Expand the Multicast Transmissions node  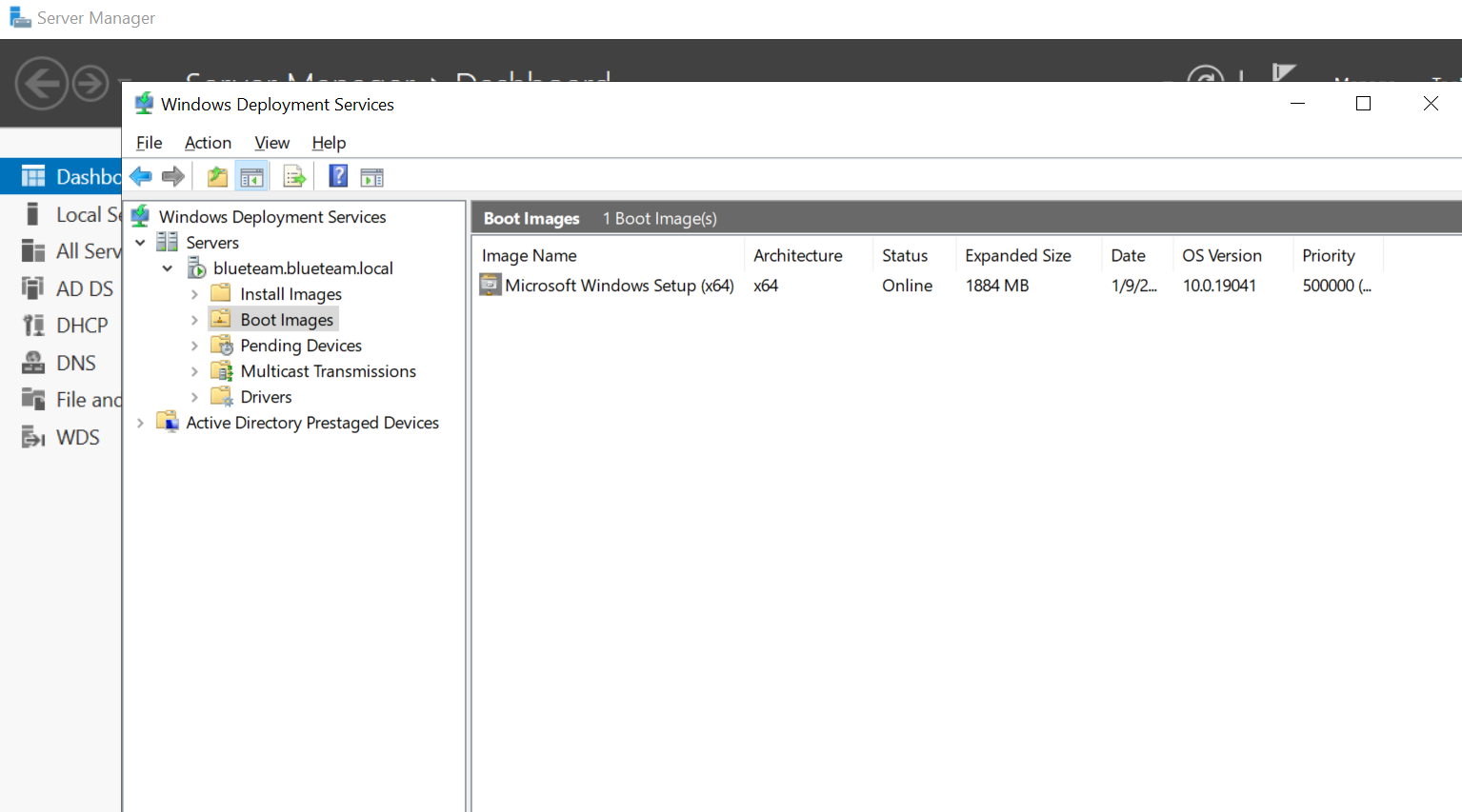pyautogui.click(x=194, y=371)
